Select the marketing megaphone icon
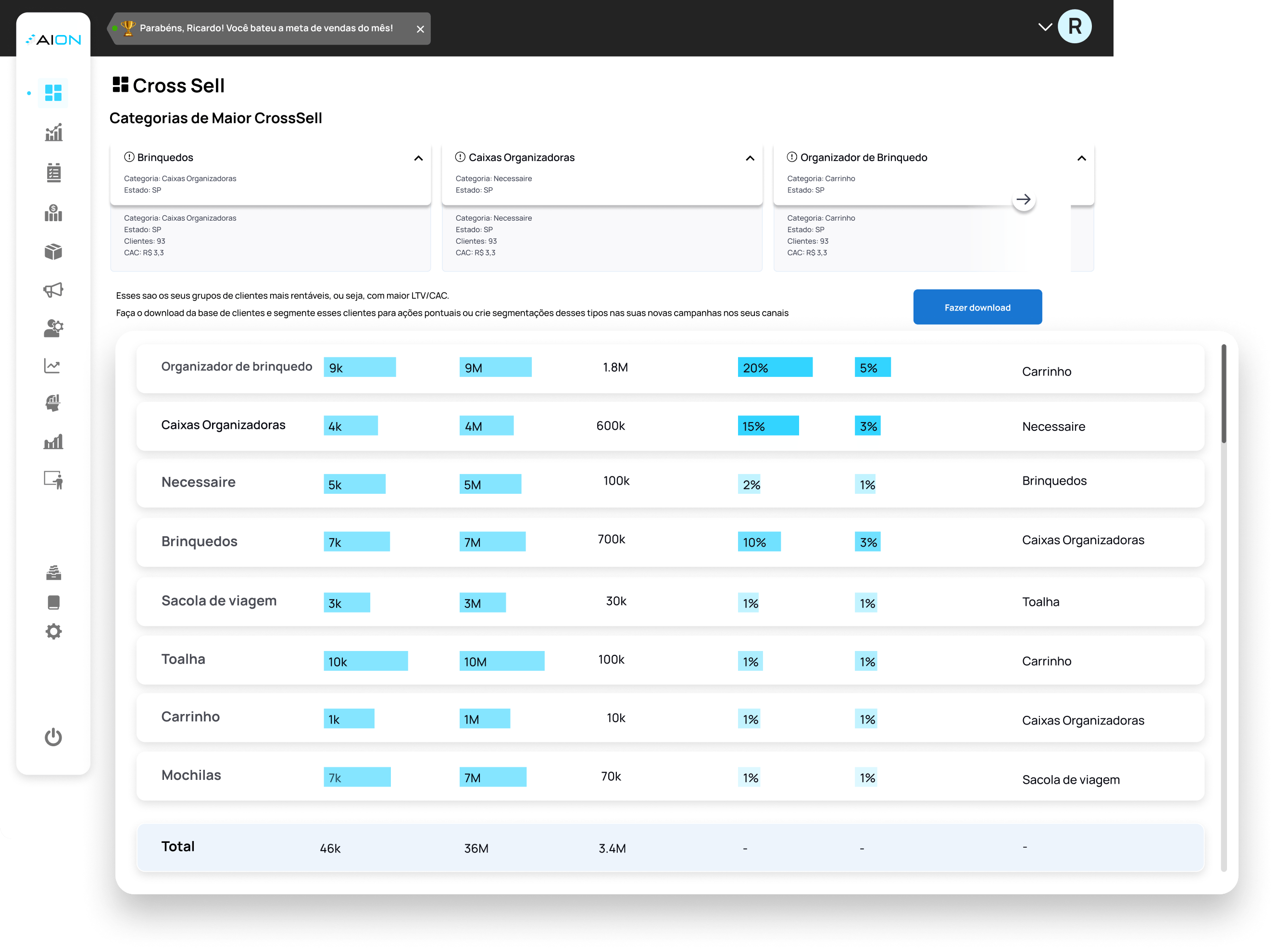The height and width of the screenshot is (952, 1277). point(53,290)
